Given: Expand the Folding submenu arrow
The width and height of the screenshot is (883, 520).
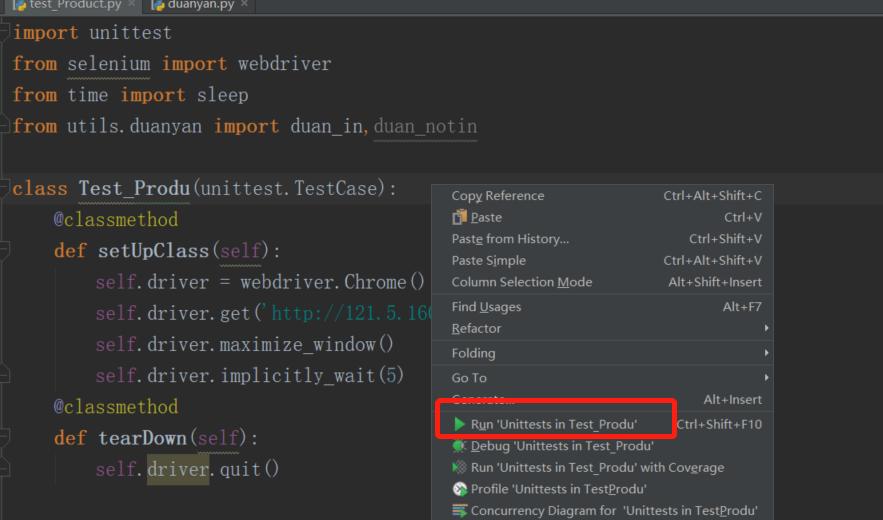Looking at the screenshot, I should [x=766, y=353].
